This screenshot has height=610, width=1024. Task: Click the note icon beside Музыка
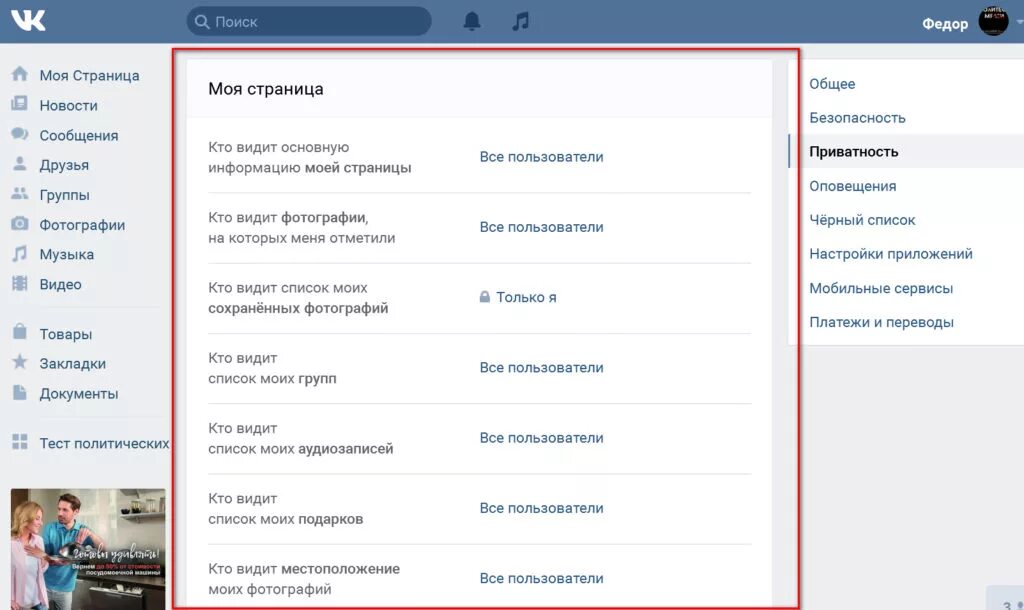20,253
